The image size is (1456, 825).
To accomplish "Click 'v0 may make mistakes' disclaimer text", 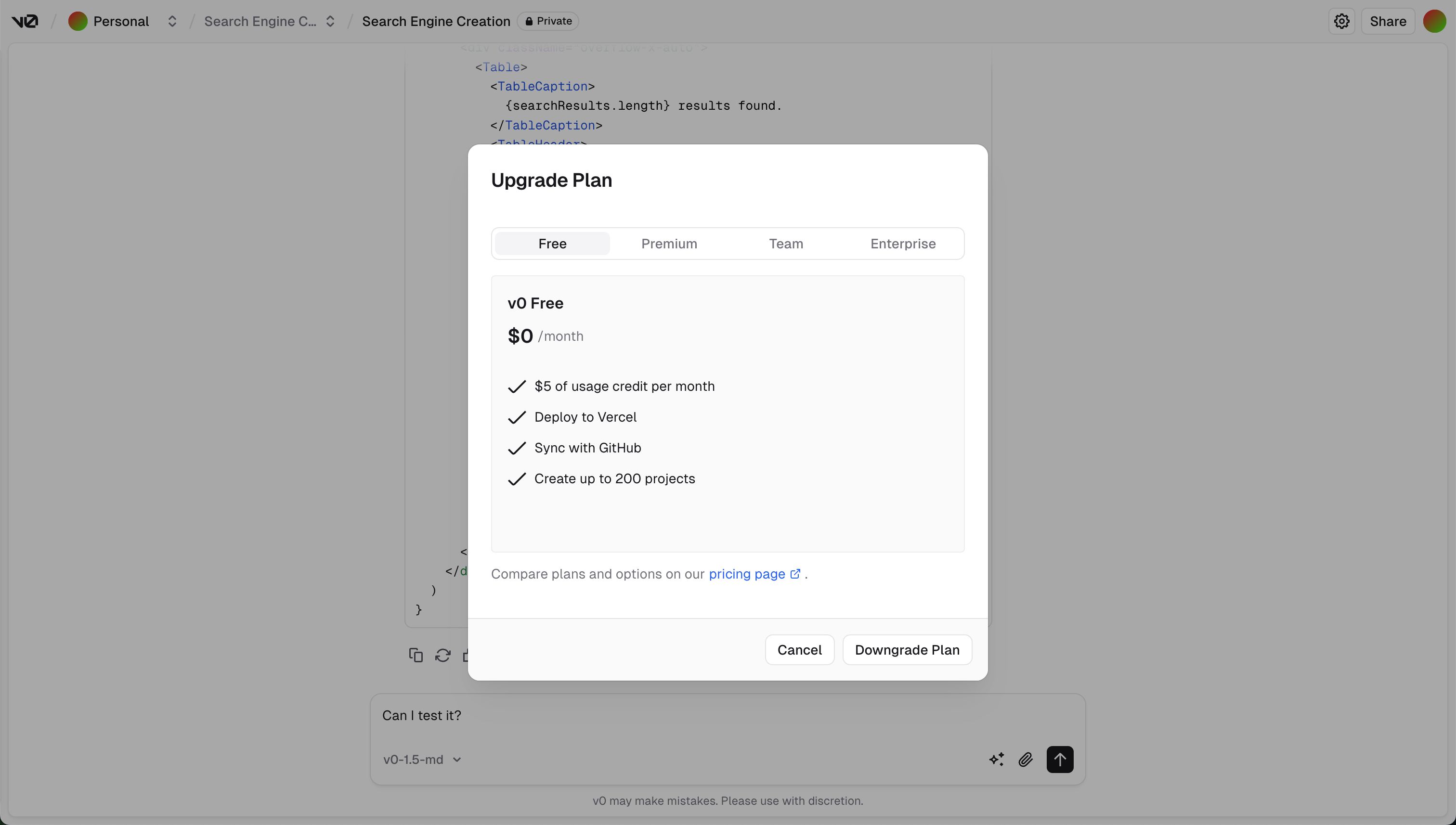I will point(728,800).
